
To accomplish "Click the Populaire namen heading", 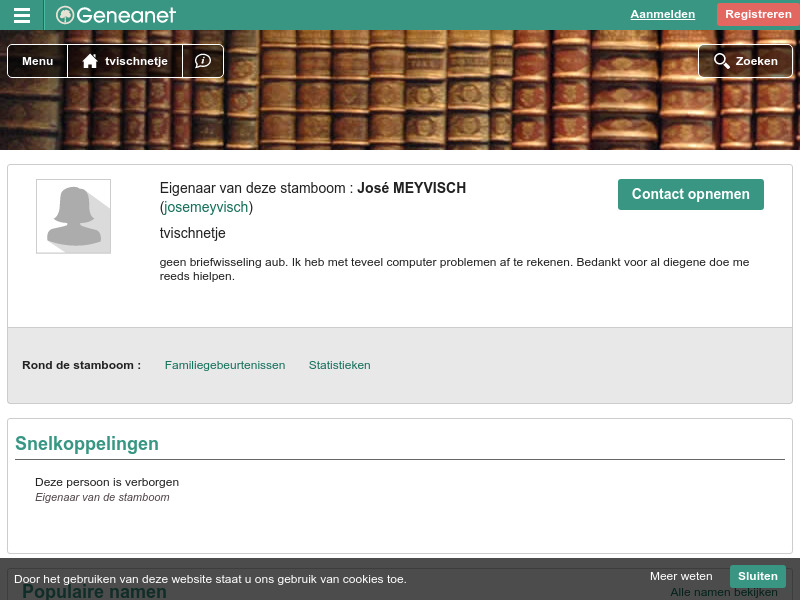I will [94, 591].
